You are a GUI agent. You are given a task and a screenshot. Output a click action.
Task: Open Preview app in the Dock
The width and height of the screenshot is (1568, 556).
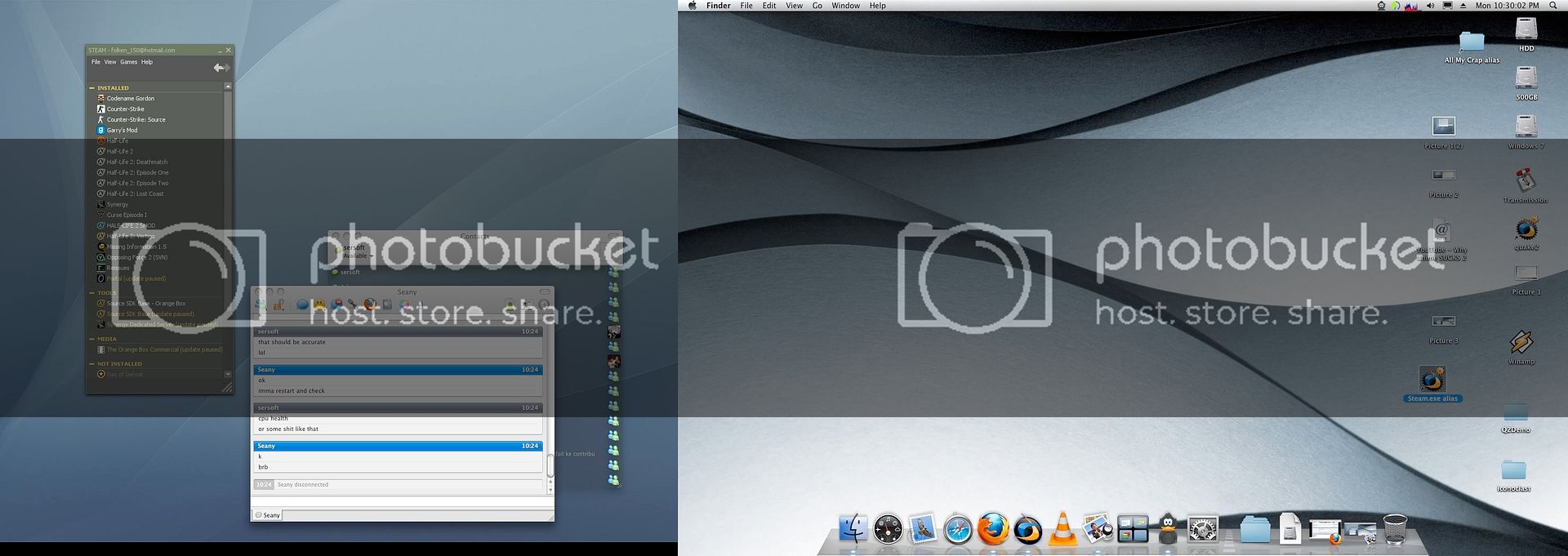click(x=1098, y=529)
